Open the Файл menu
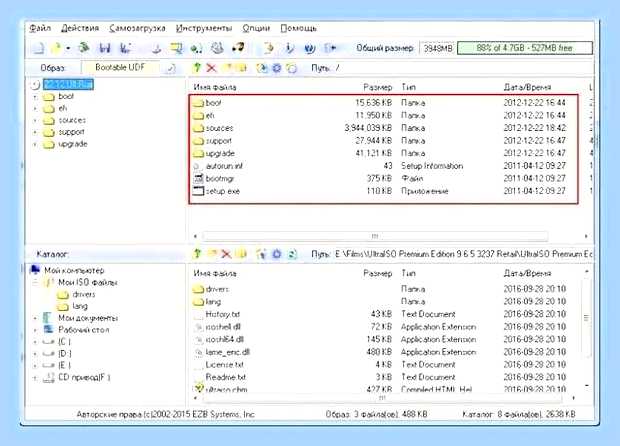This screenshot has width=620, height=446. tap(40, 28)
